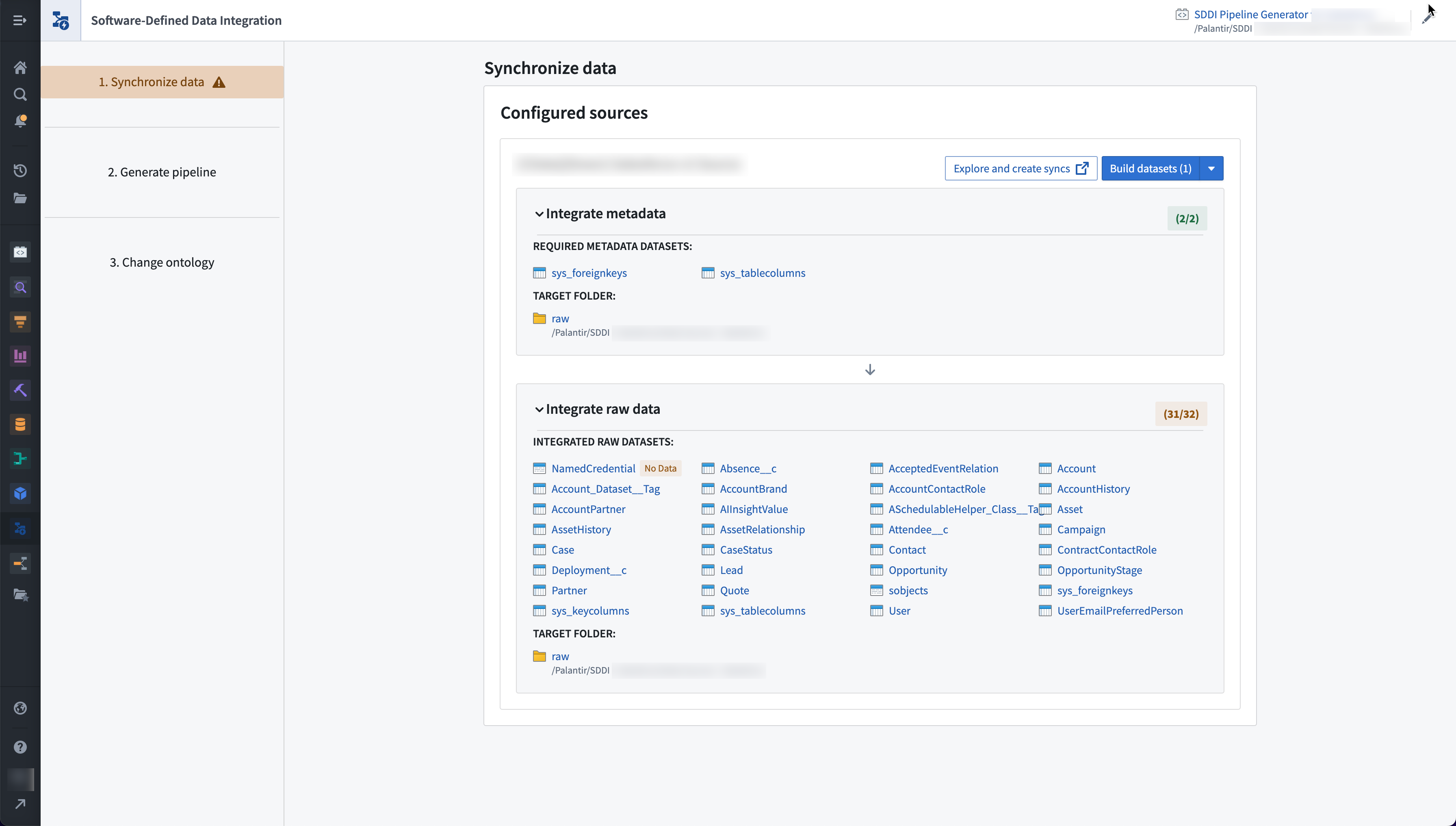This screenshot has height=826, width=1456.
Task: Open AccountContactRole dataset
Action: click(937, 489)
